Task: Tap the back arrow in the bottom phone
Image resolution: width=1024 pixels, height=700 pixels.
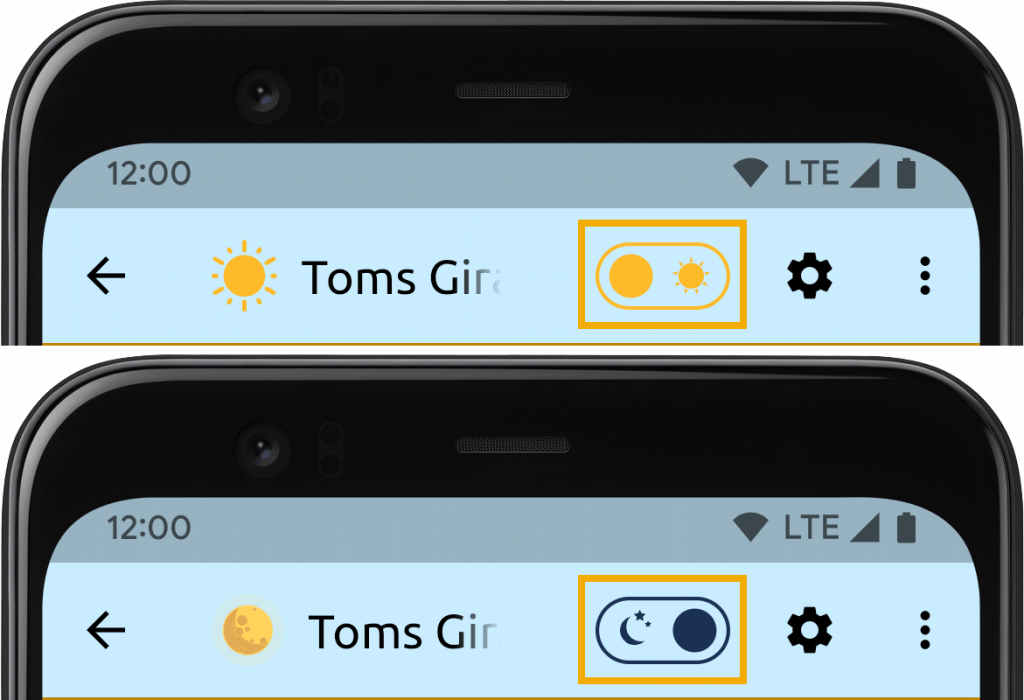Action: click(x=106, y=630)
